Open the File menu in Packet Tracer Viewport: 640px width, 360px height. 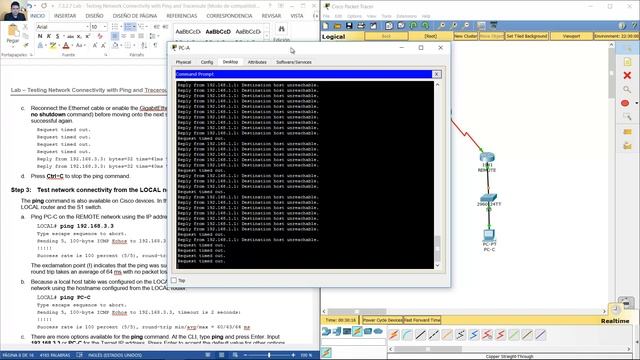point(326,16)
